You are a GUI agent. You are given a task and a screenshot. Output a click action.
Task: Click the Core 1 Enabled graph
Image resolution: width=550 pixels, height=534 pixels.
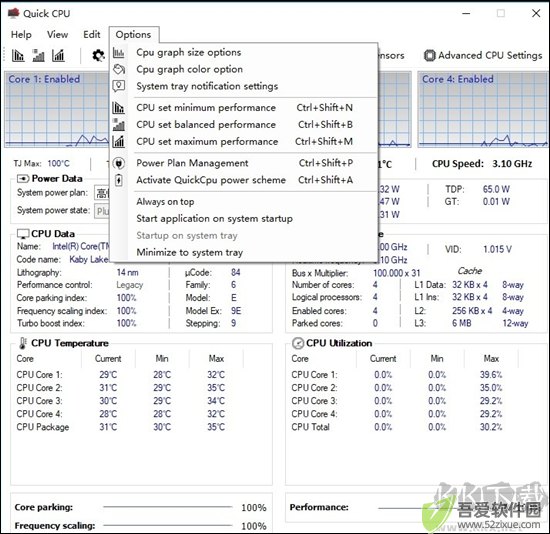point(57,109)
